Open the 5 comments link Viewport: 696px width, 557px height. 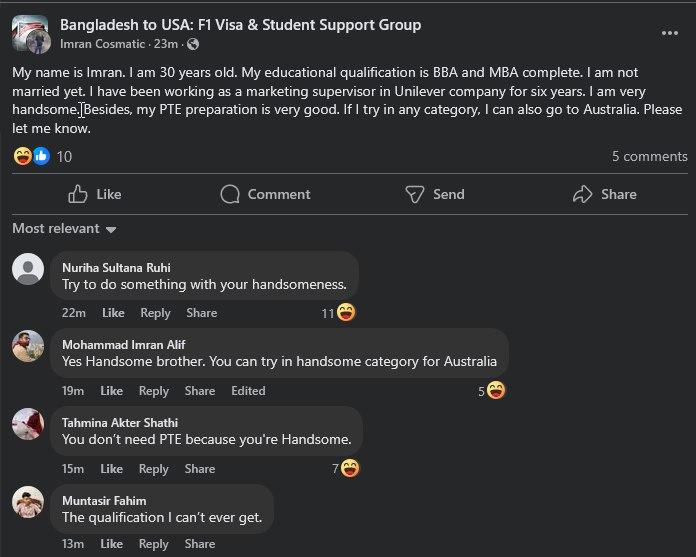click(649, 156)
